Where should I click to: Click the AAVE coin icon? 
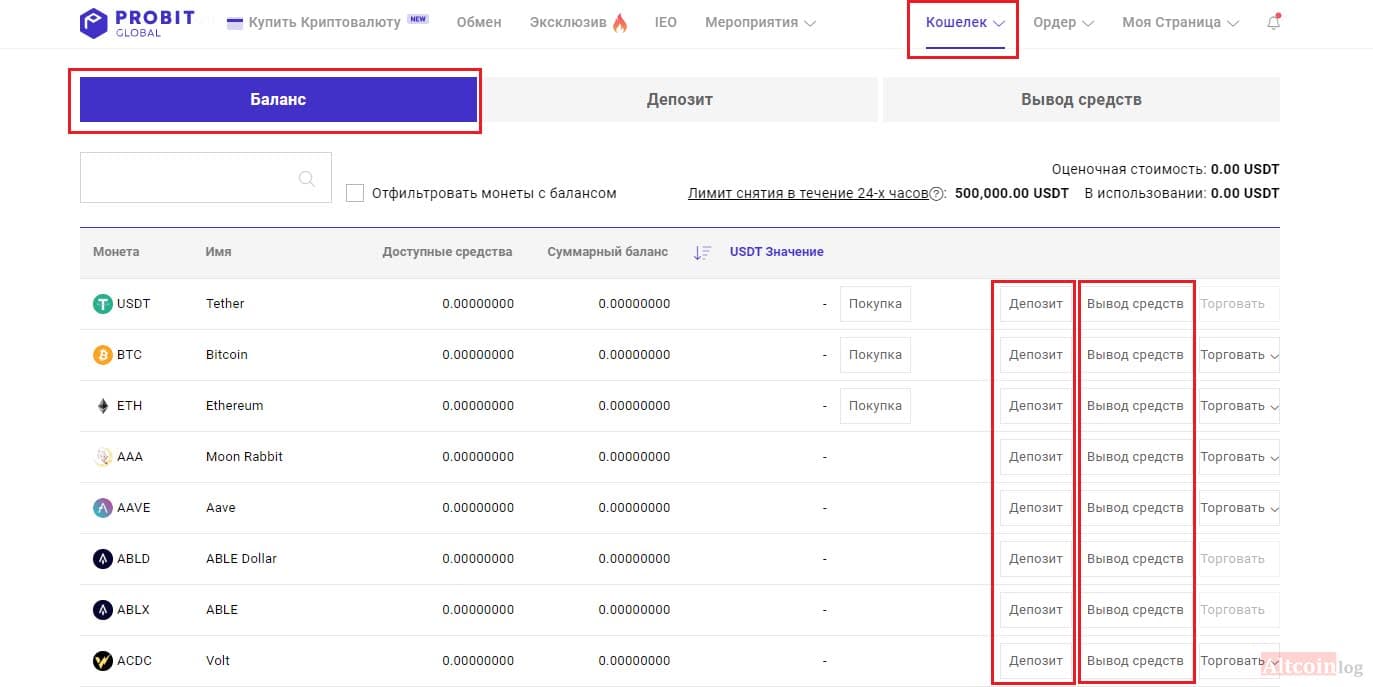[x=102, y=508]
